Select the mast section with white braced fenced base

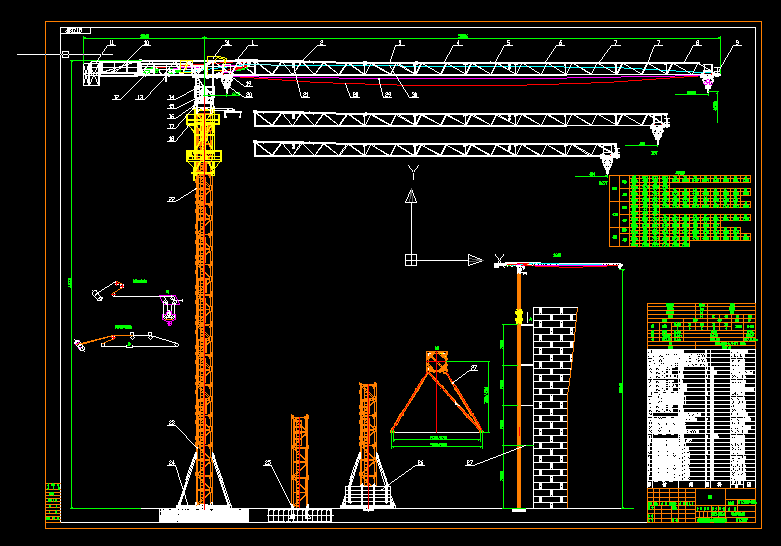click(368, 445)
